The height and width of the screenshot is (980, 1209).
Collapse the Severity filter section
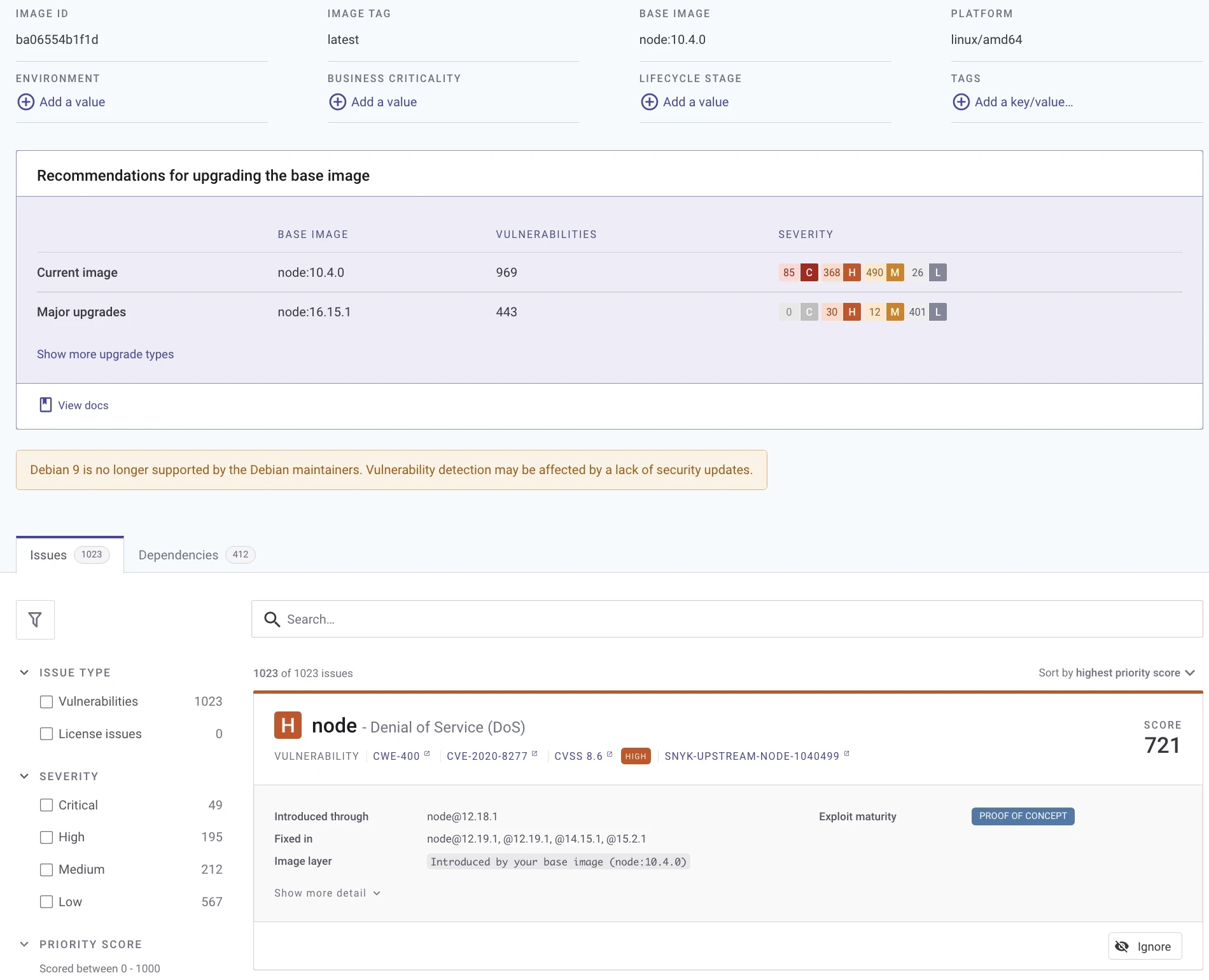(24, 776)
